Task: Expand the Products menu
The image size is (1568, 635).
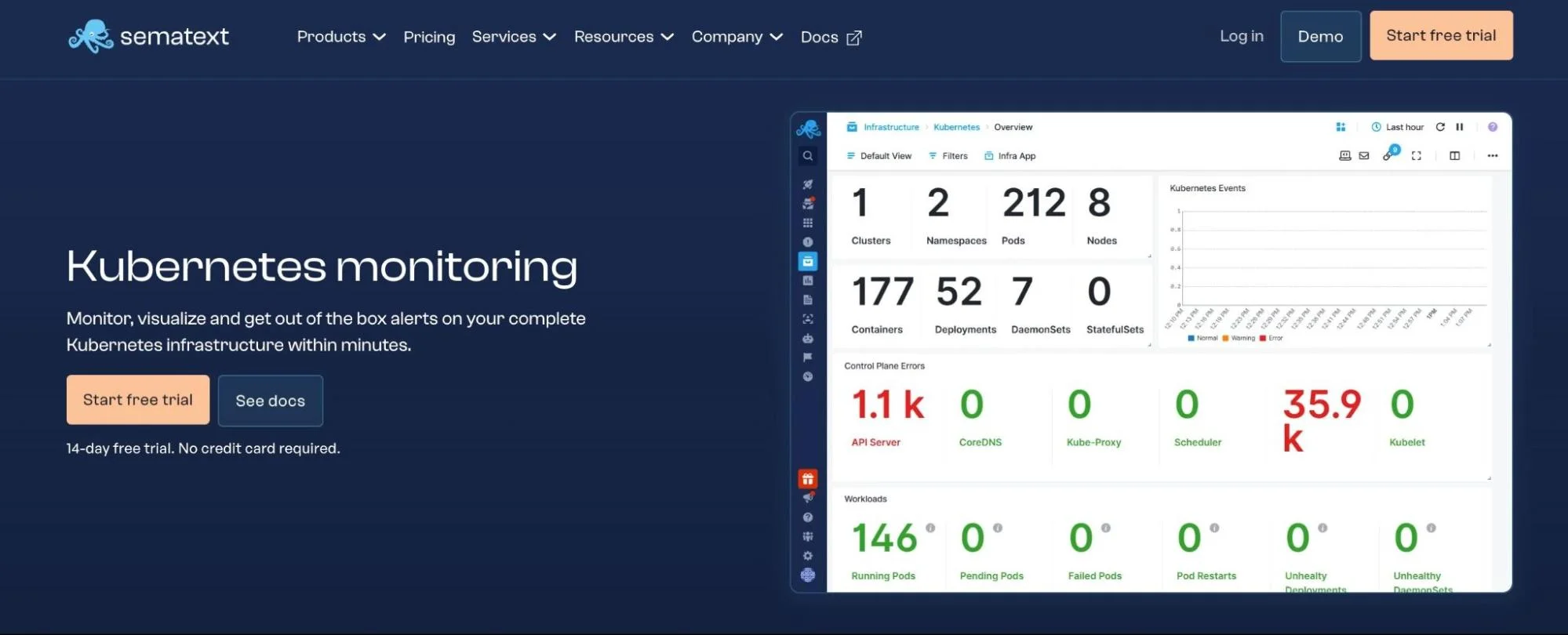Action: pyautogui.click(x=341, y=37)
